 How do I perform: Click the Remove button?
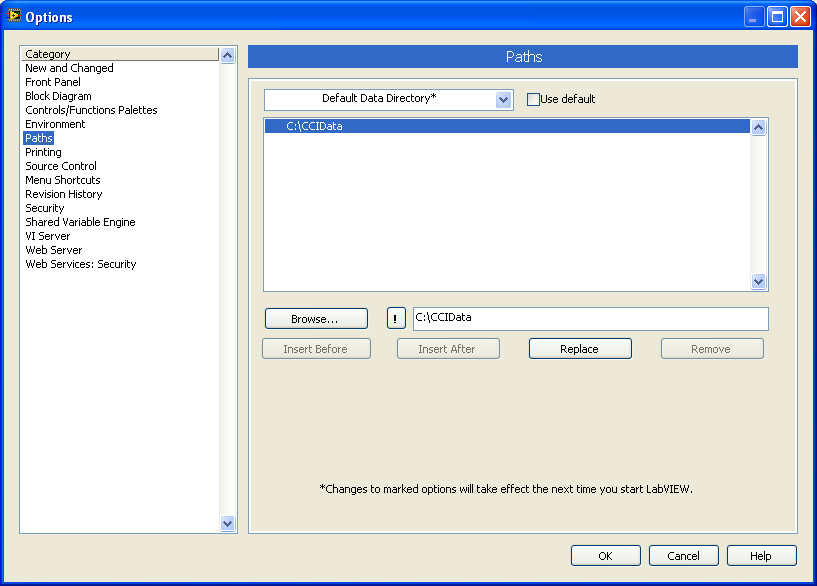click(x=712, y=348)
